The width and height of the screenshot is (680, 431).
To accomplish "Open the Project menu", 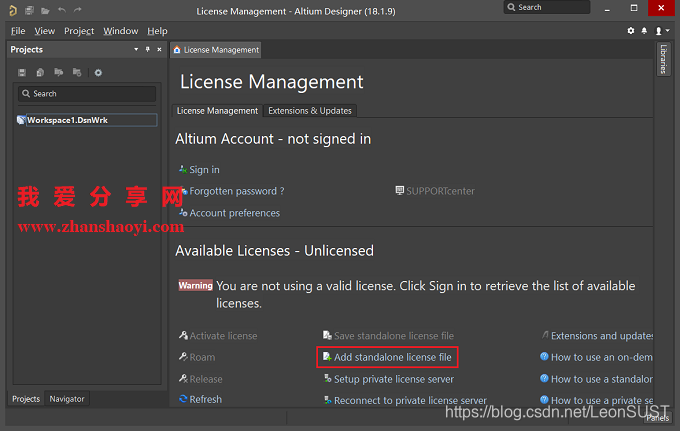I will [x=79, y=31].
